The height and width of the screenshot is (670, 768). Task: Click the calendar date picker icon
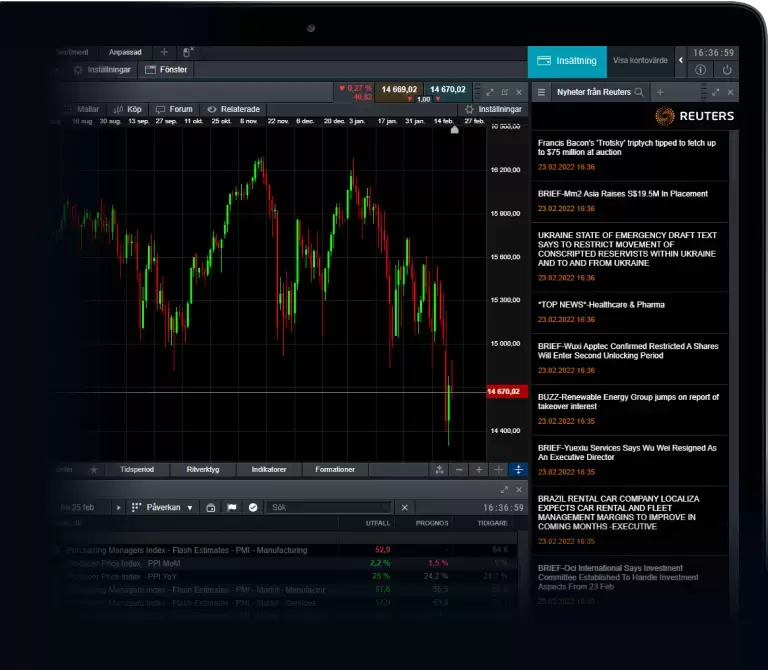211,507
